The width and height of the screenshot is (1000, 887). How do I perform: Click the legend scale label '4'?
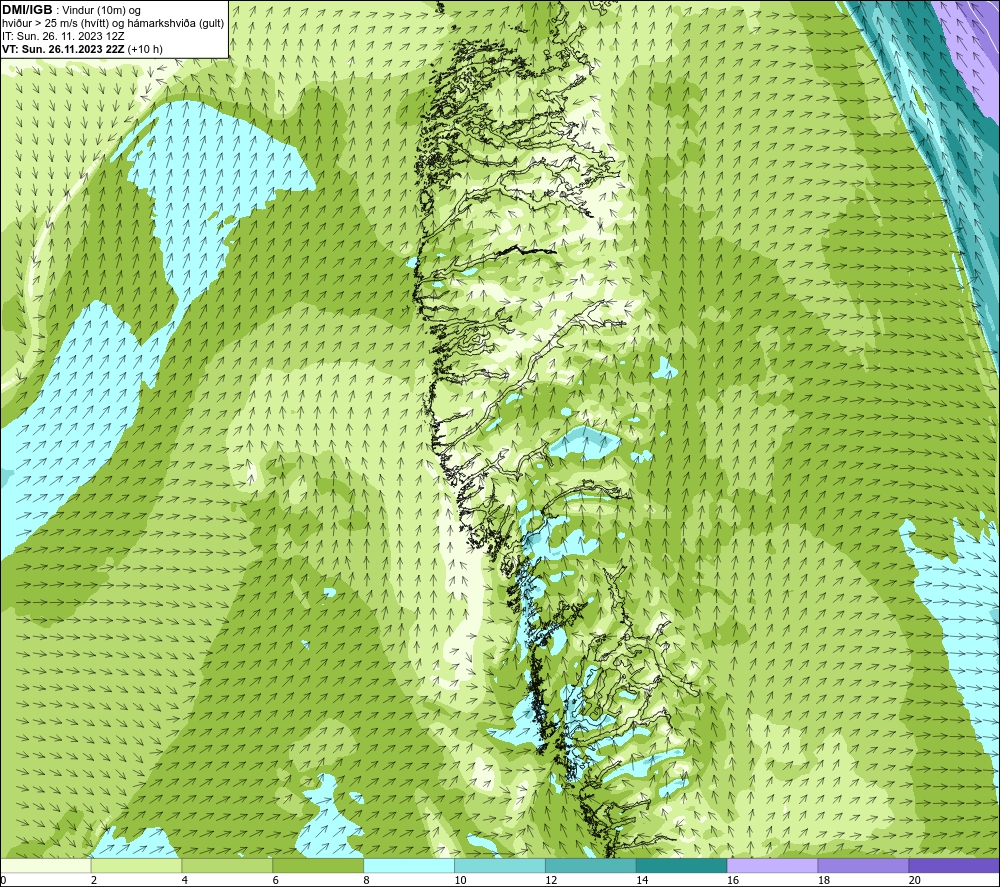point(185,881)
